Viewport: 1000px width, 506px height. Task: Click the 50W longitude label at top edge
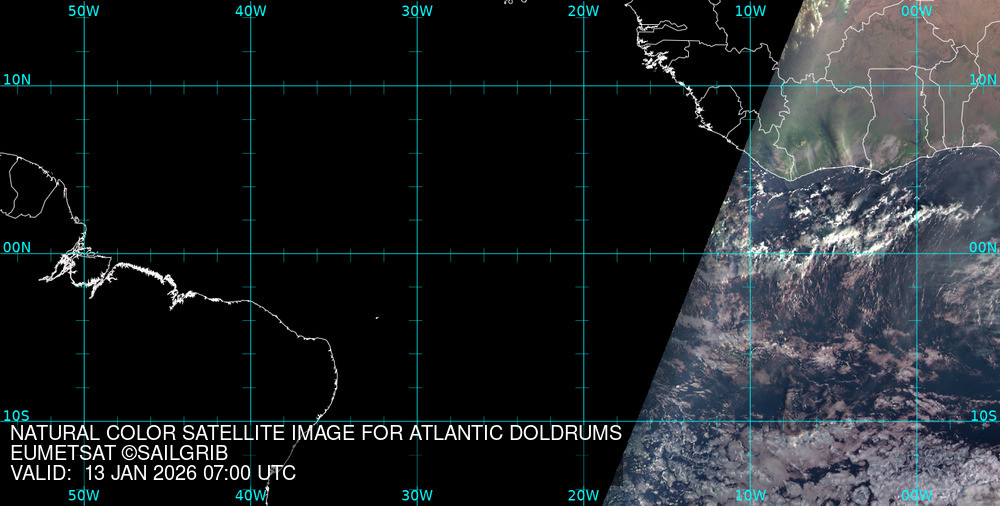(x=84, y=11)
